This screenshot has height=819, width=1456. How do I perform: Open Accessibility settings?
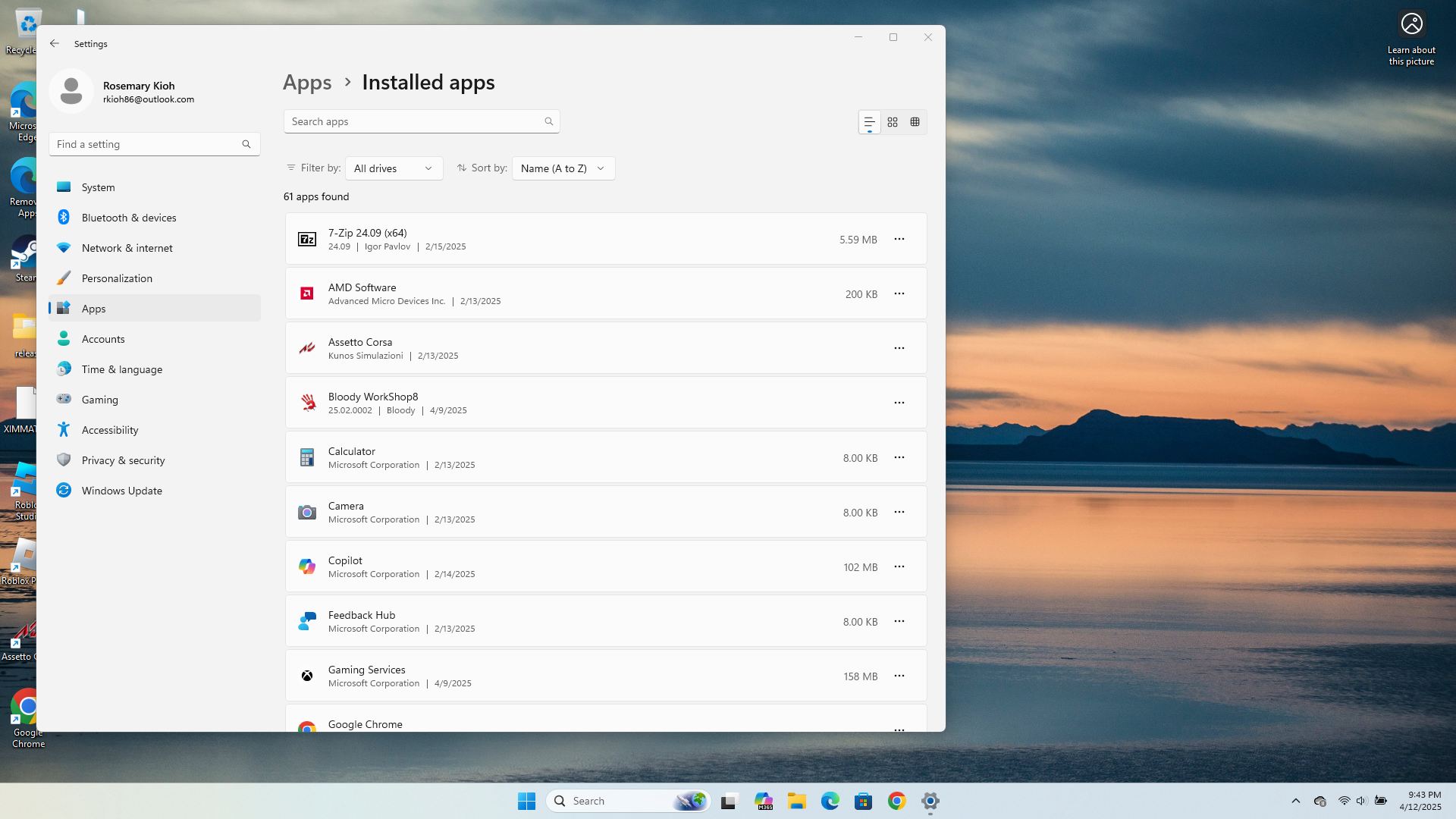click(x=155, y=430)
